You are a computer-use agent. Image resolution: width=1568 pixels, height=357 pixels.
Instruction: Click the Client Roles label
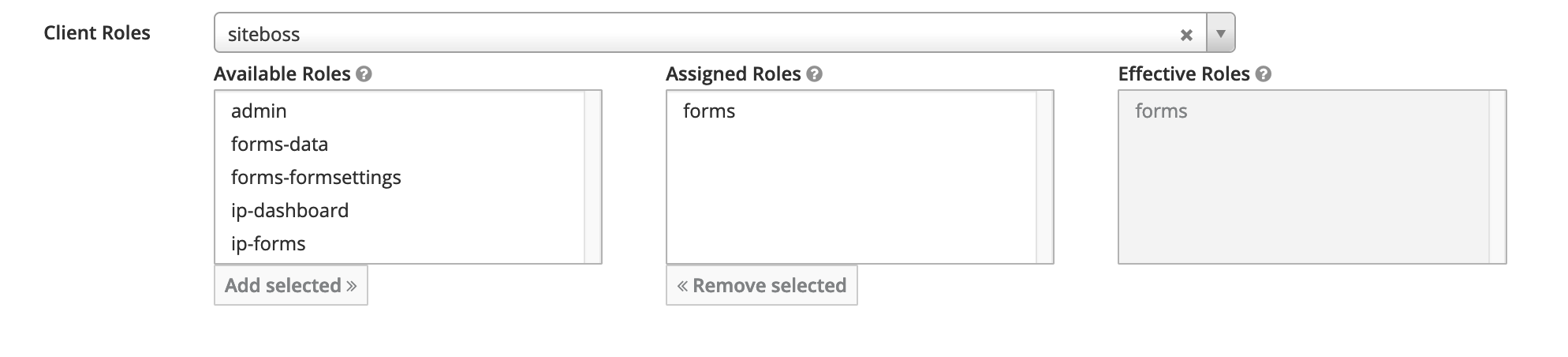click(97, 33)
